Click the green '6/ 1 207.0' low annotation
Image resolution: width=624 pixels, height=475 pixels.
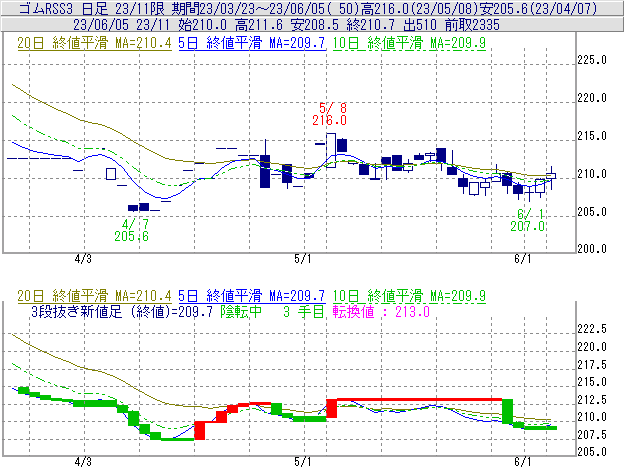(528, 220)
